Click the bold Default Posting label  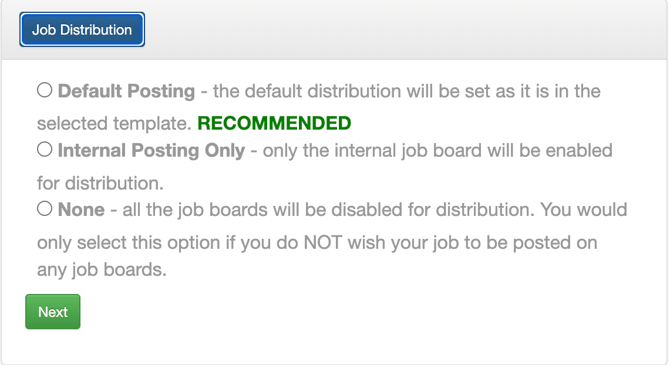(x=126, y=91)
